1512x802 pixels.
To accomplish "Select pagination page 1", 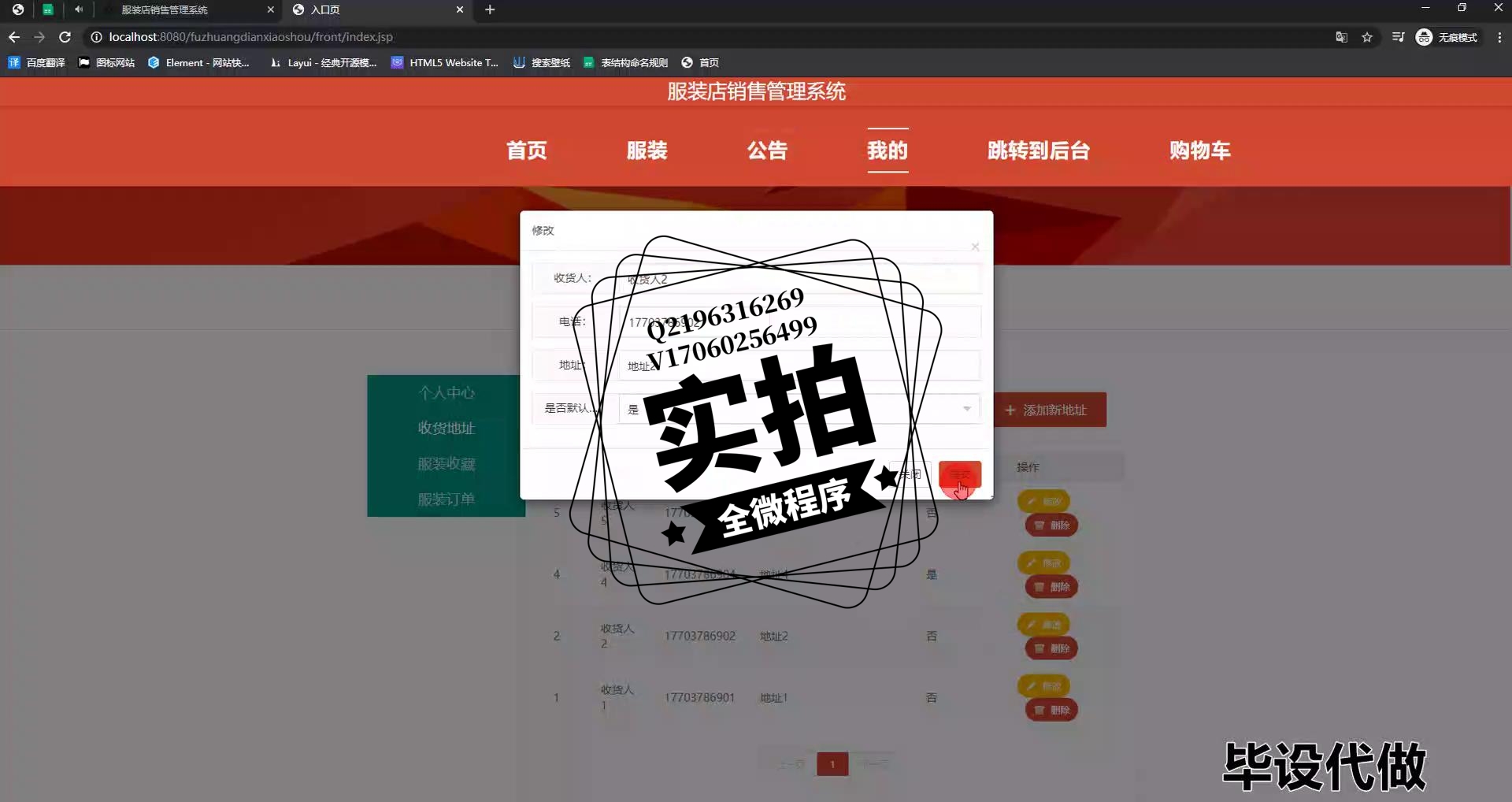I will (x=832, y=763).
